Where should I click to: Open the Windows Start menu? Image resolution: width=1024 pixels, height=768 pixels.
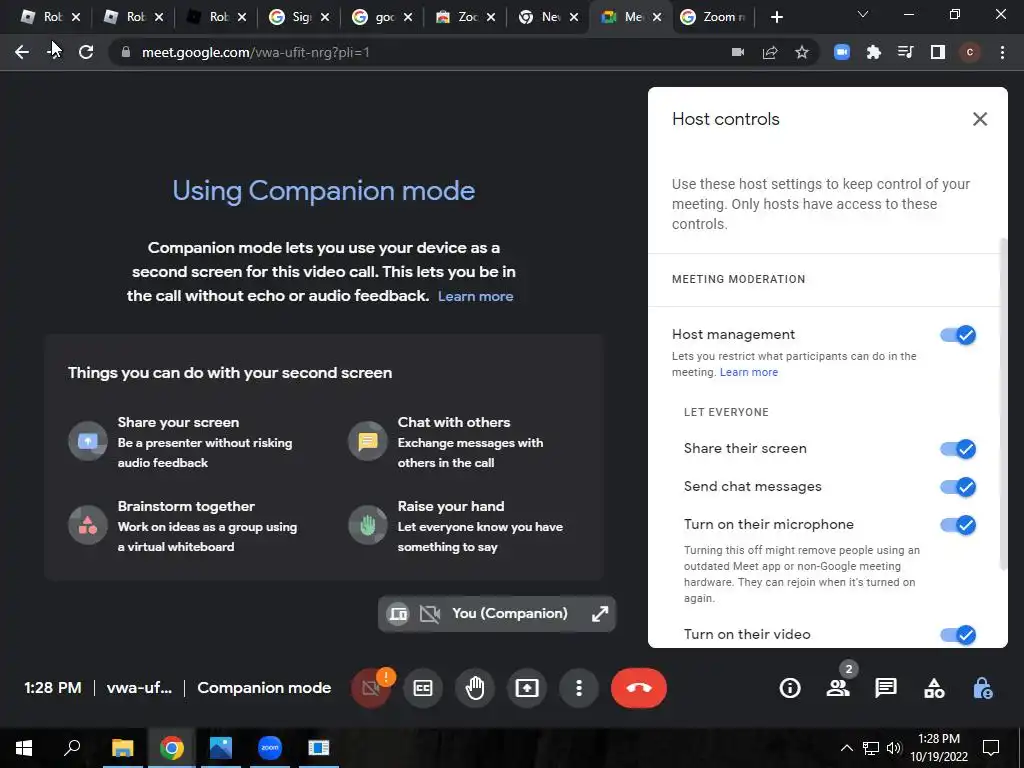click(24, 747)
